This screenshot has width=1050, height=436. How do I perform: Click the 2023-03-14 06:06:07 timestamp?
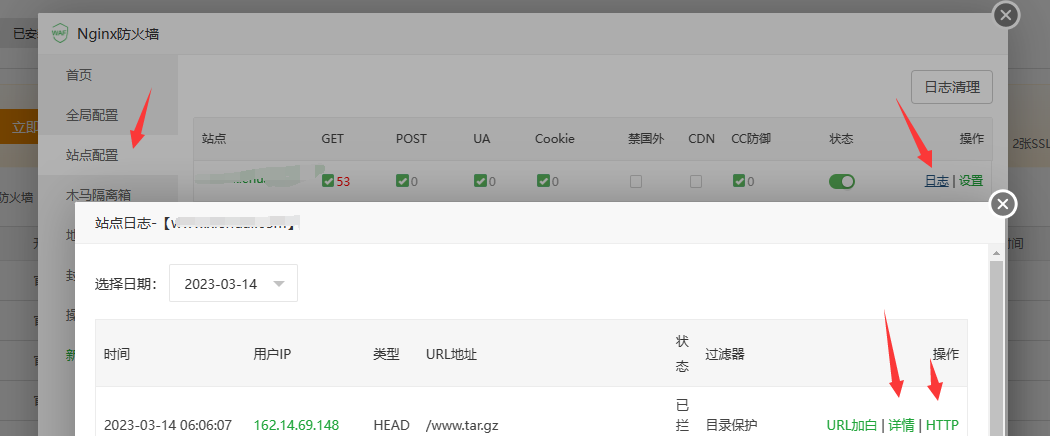pos(168,425)
